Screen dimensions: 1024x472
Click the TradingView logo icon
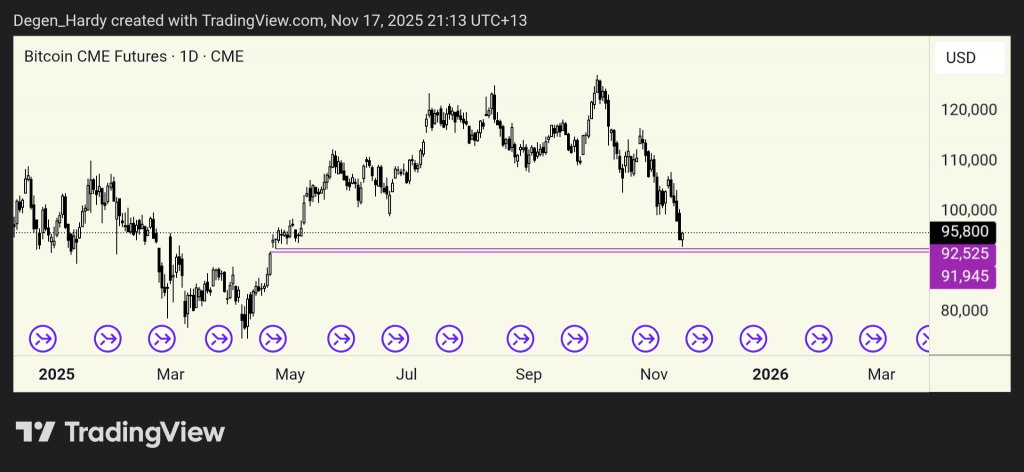[35, 432]
